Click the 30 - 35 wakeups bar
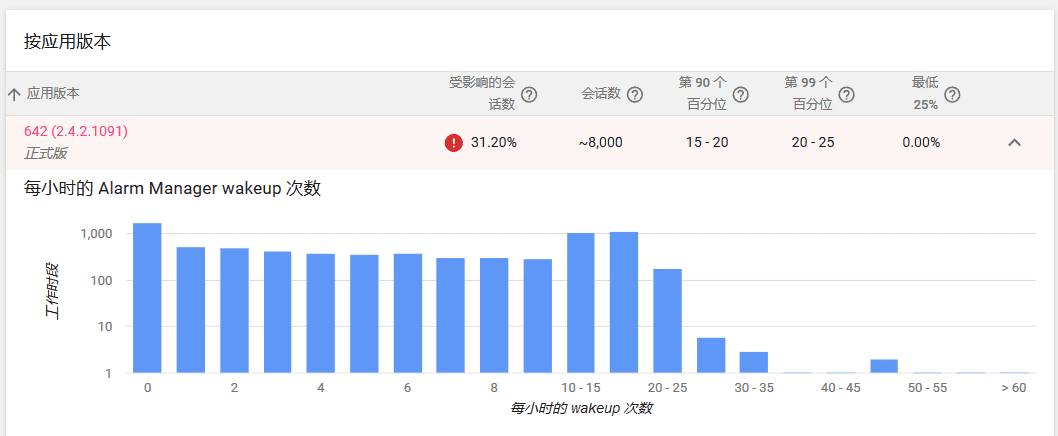 click(754, 362)
